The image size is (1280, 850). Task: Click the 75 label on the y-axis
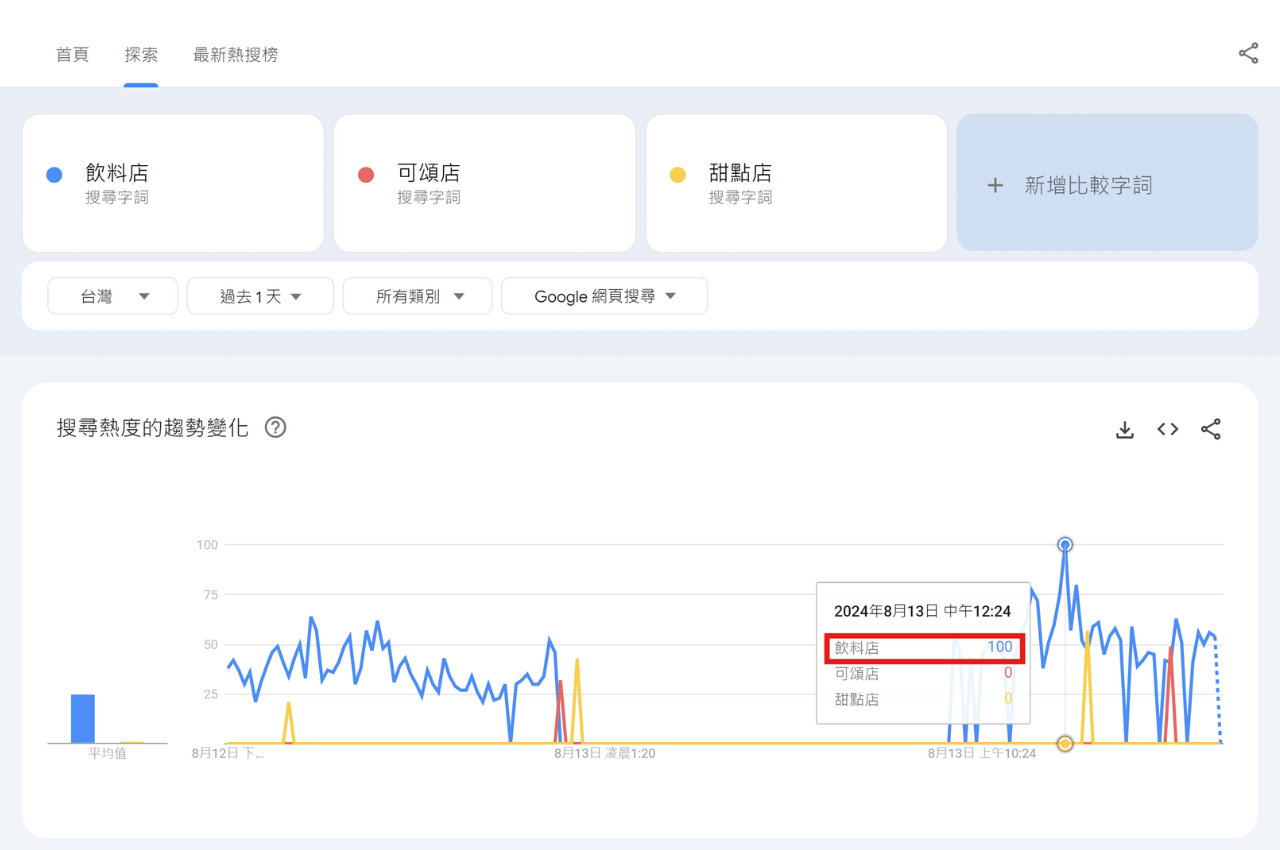click(x=210, y=595)
